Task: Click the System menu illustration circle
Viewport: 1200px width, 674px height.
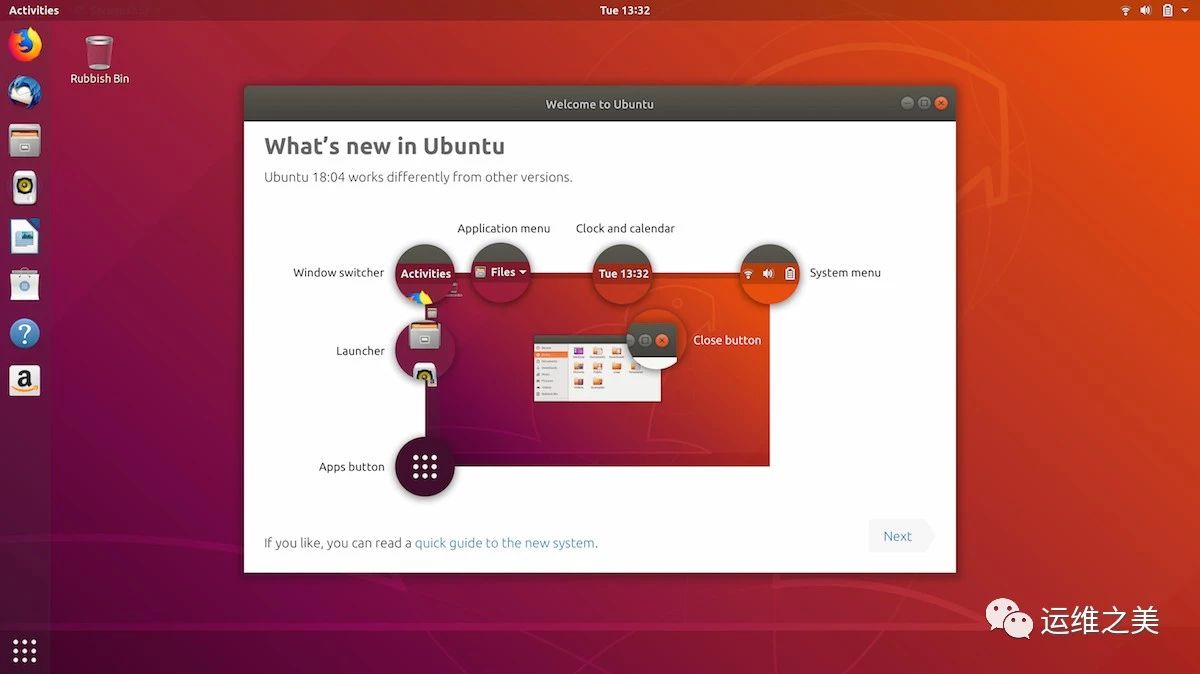Action: (769, 273)
